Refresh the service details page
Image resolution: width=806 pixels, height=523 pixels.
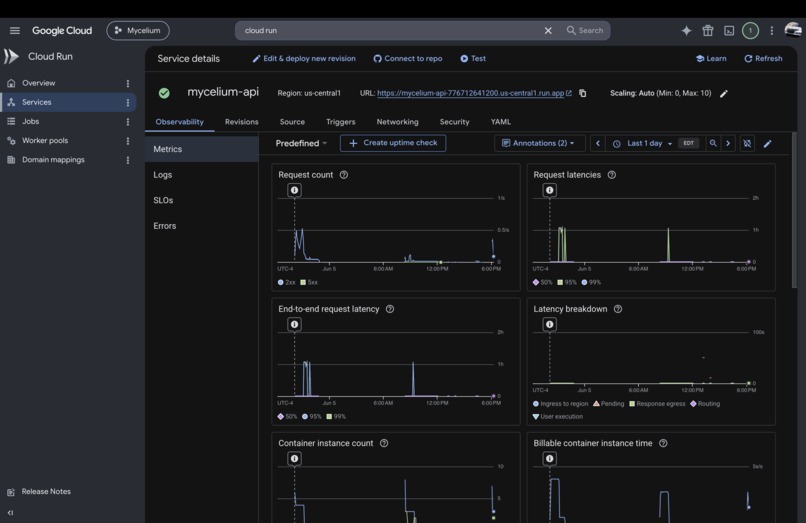pyautogui.click(x=763, y=59)
